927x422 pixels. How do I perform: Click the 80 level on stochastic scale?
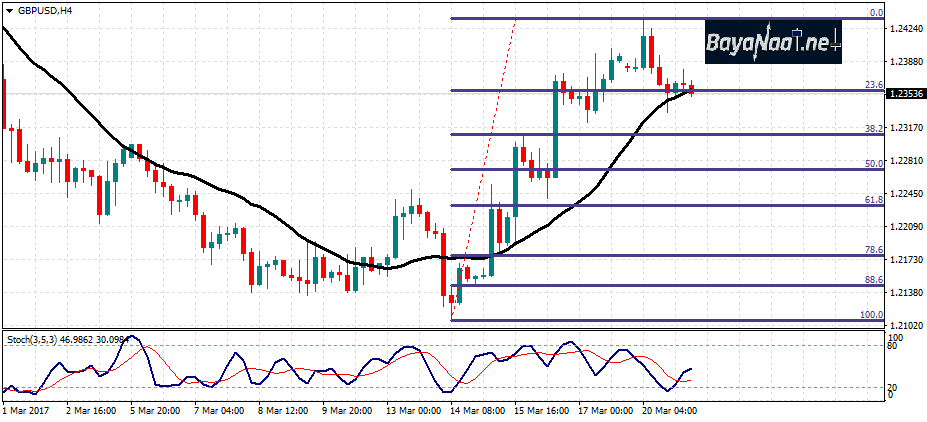point(892,346)
